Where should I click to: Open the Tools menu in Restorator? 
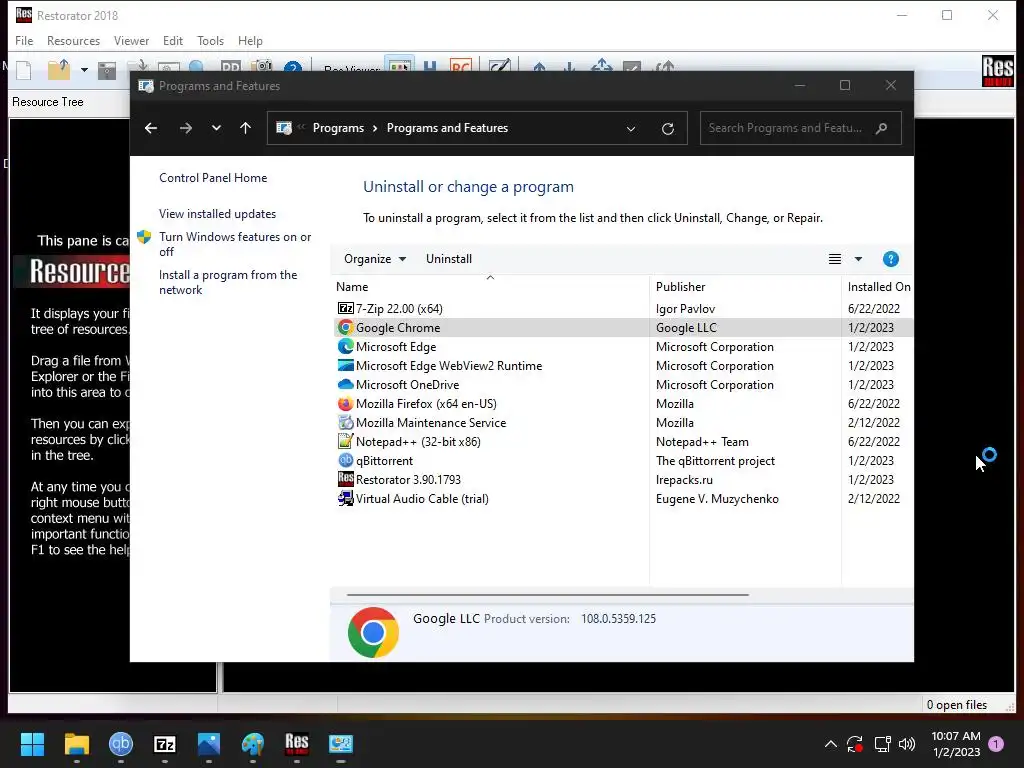(x=210, y=40)
